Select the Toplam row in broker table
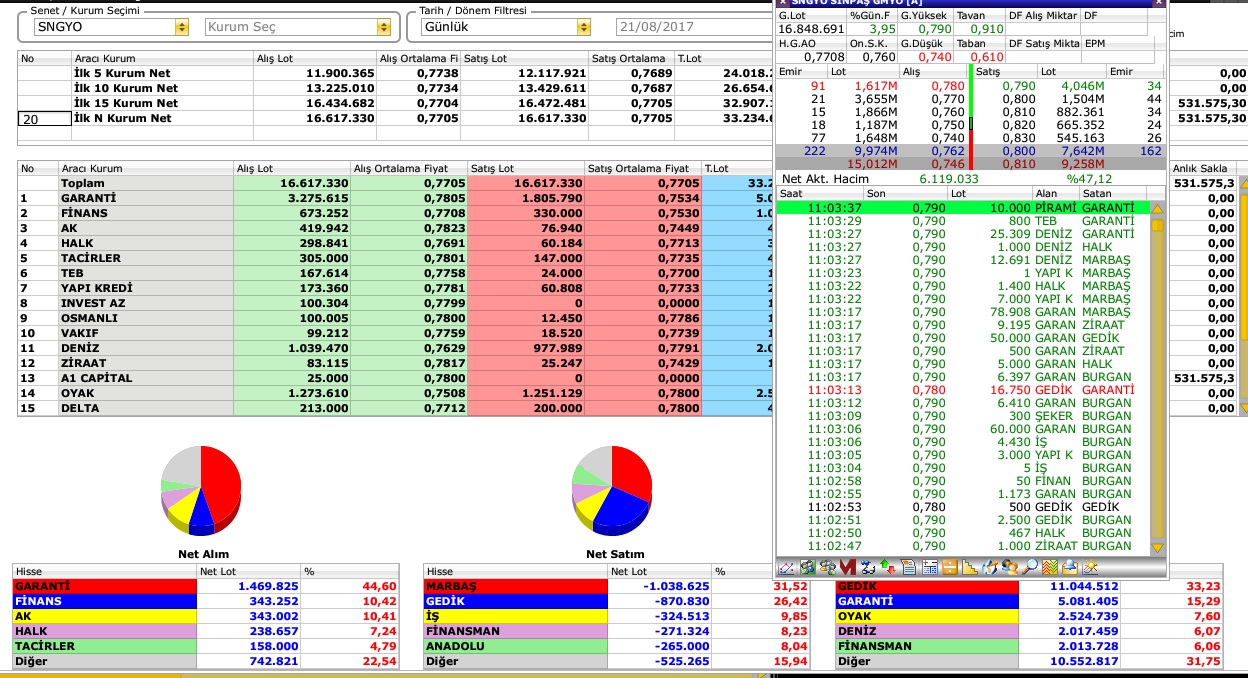The width and height of the screenshot is (1248, 678). coord(393,184)
